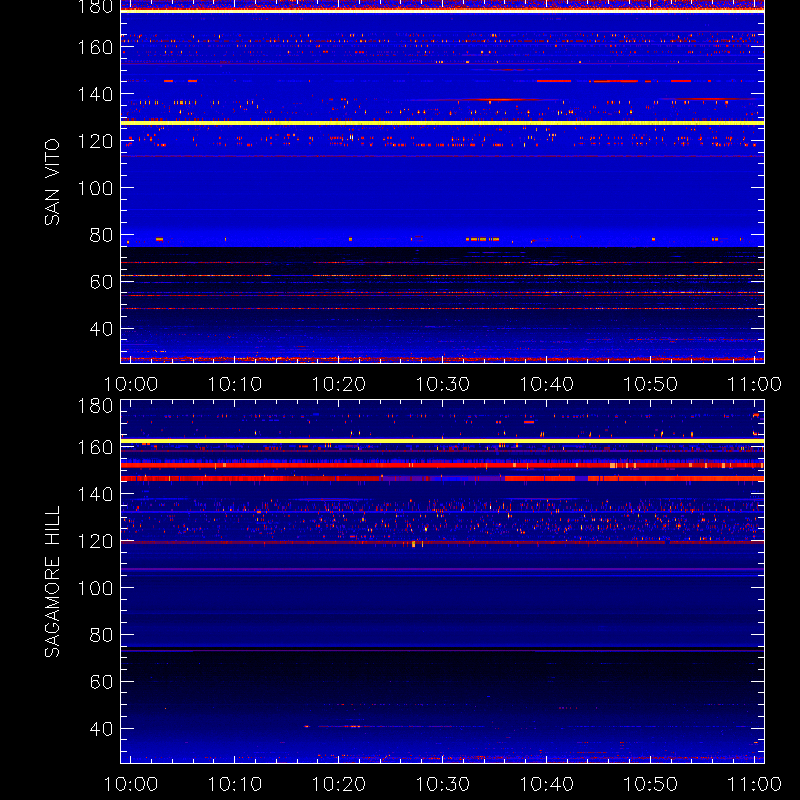800x800 pixels.
Task: Click 10:00 time label under San Vito plot
Action: [x=131, y=384]
